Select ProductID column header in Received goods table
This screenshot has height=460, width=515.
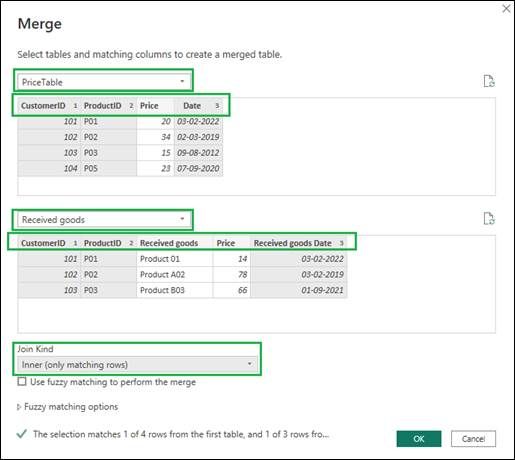(x=108, y=243)
